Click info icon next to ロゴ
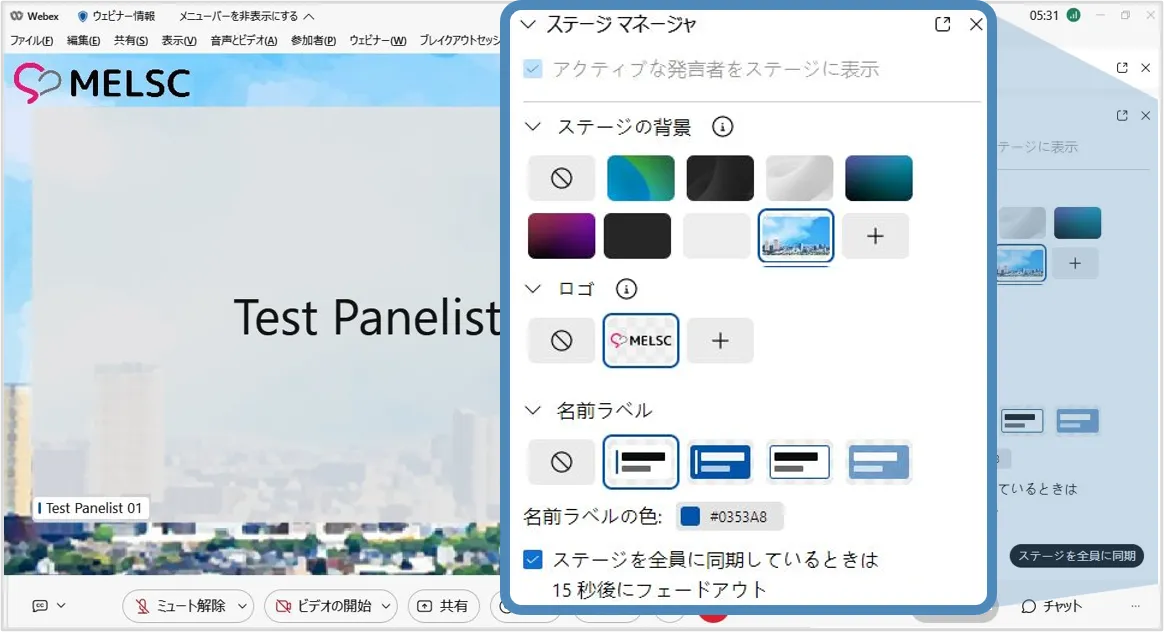The image size is (1164, 632). 626,289
